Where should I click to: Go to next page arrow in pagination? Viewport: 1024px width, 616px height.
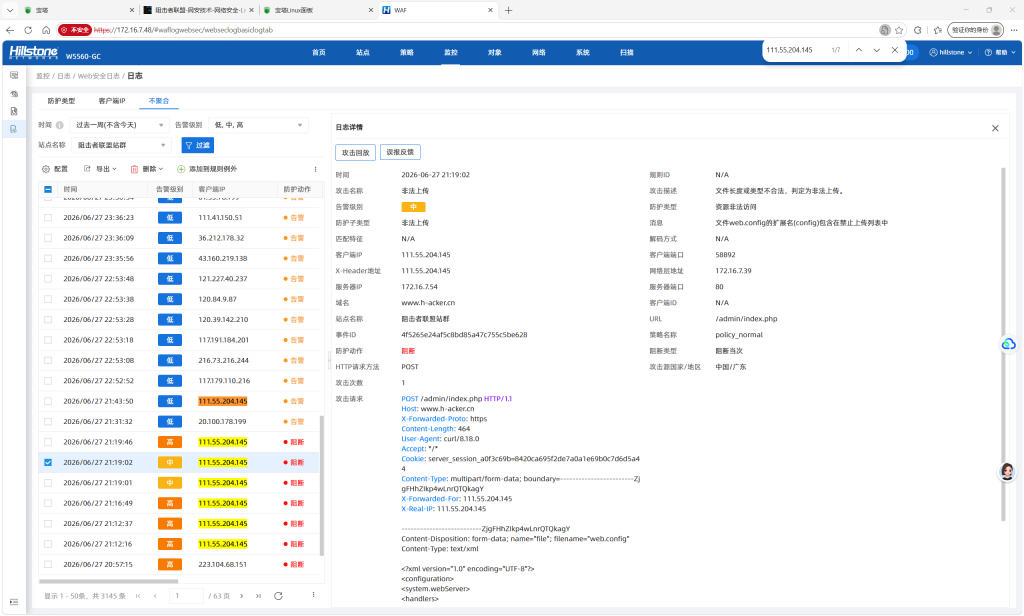242,596
